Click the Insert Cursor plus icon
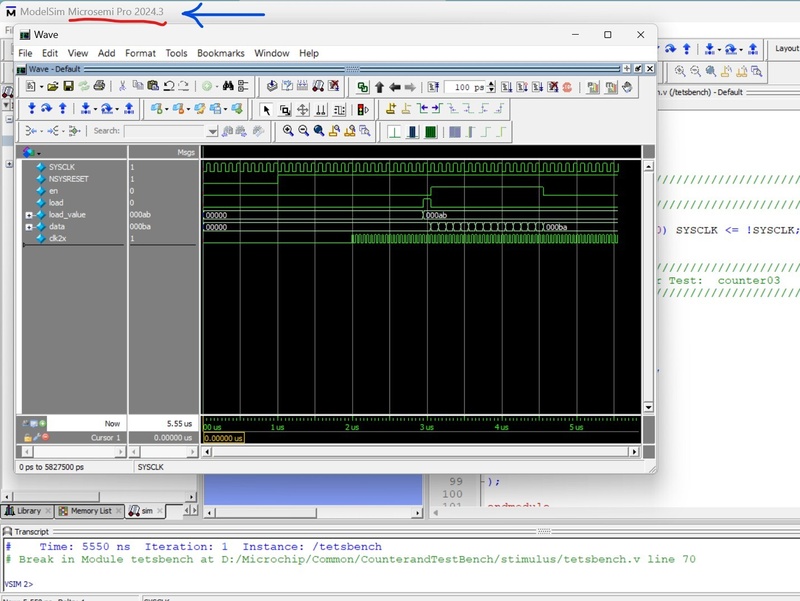 click(42, 424)
